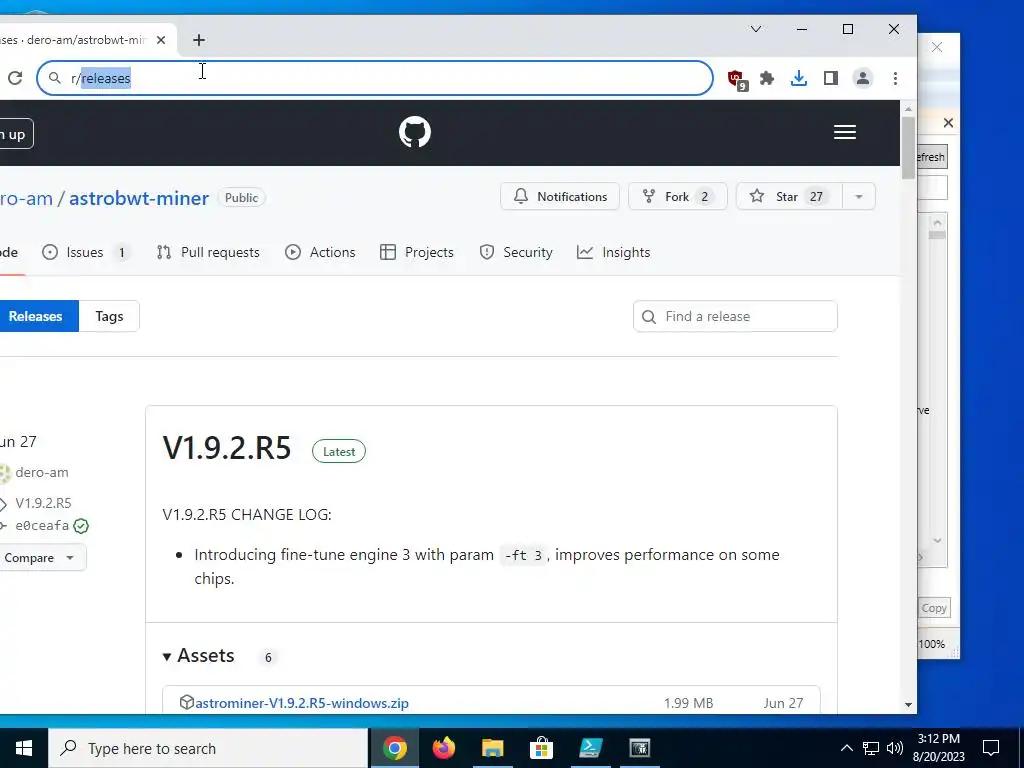Show hidden system tray icons
The image size is (1024, 768).
coord(846,748)
